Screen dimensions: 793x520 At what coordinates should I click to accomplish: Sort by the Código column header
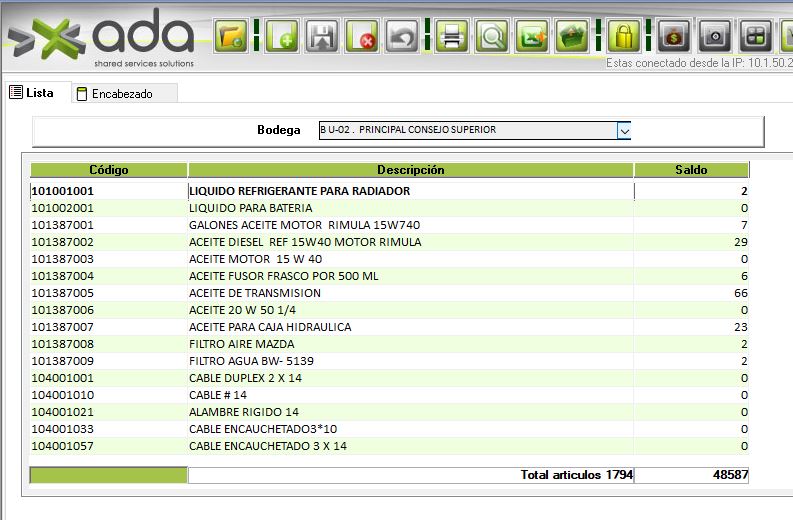coord(109,170)
